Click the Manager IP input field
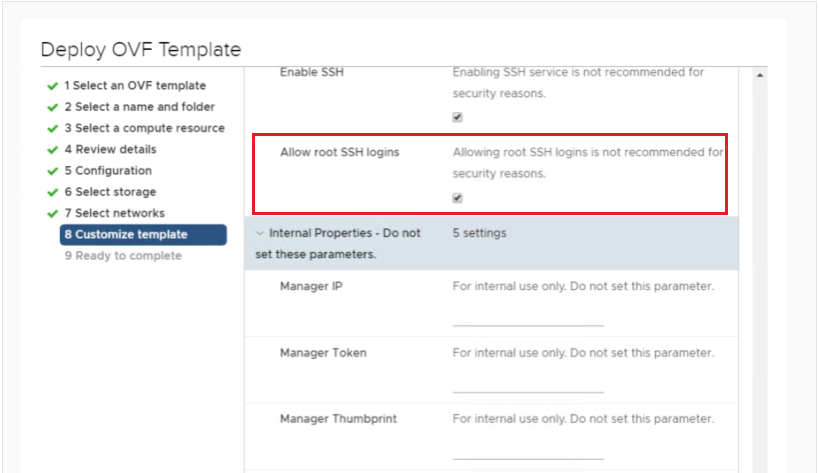This screenshot has width=819, height=473. (x=528, y=316)
